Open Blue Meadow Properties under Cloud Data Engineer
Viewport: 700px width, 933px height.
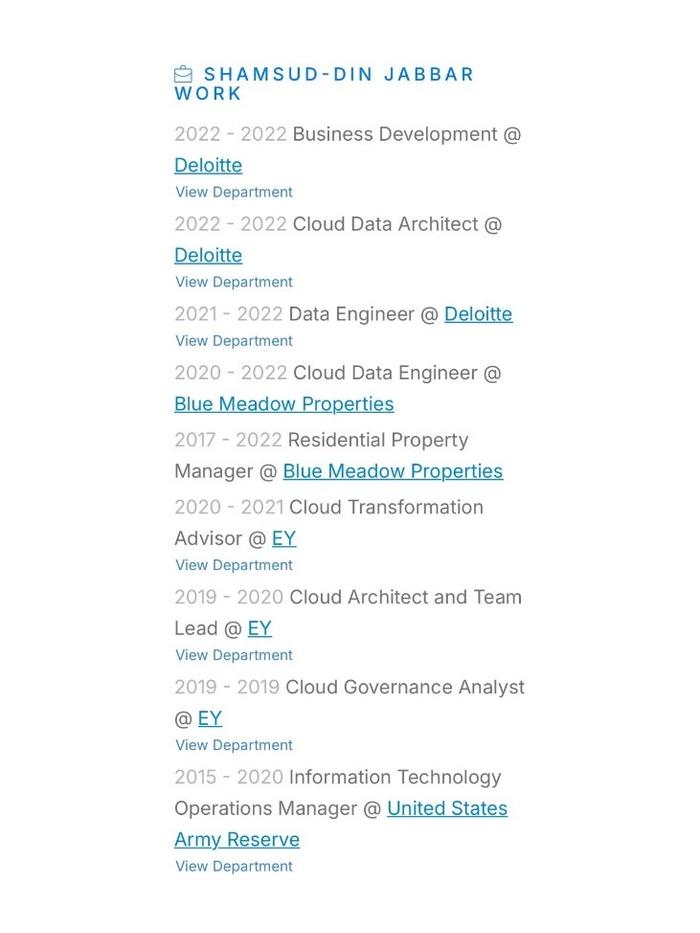(x=284, y=404)
